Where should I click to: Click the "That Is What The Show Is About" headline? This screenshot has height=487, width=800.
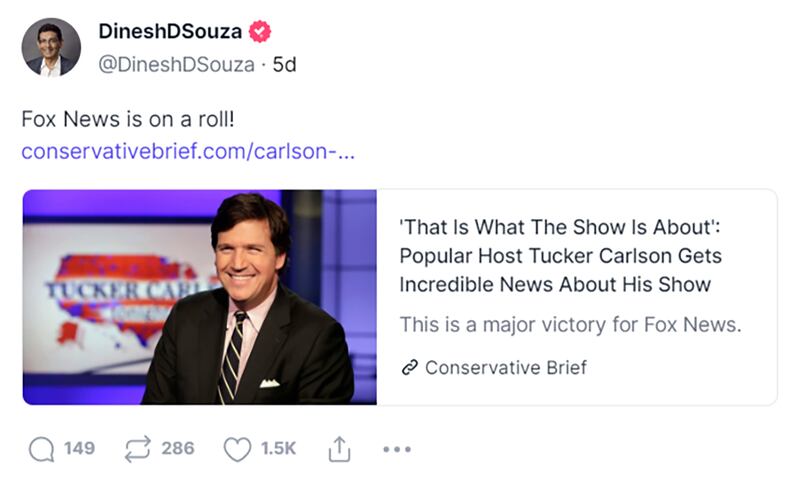(560, 255)
